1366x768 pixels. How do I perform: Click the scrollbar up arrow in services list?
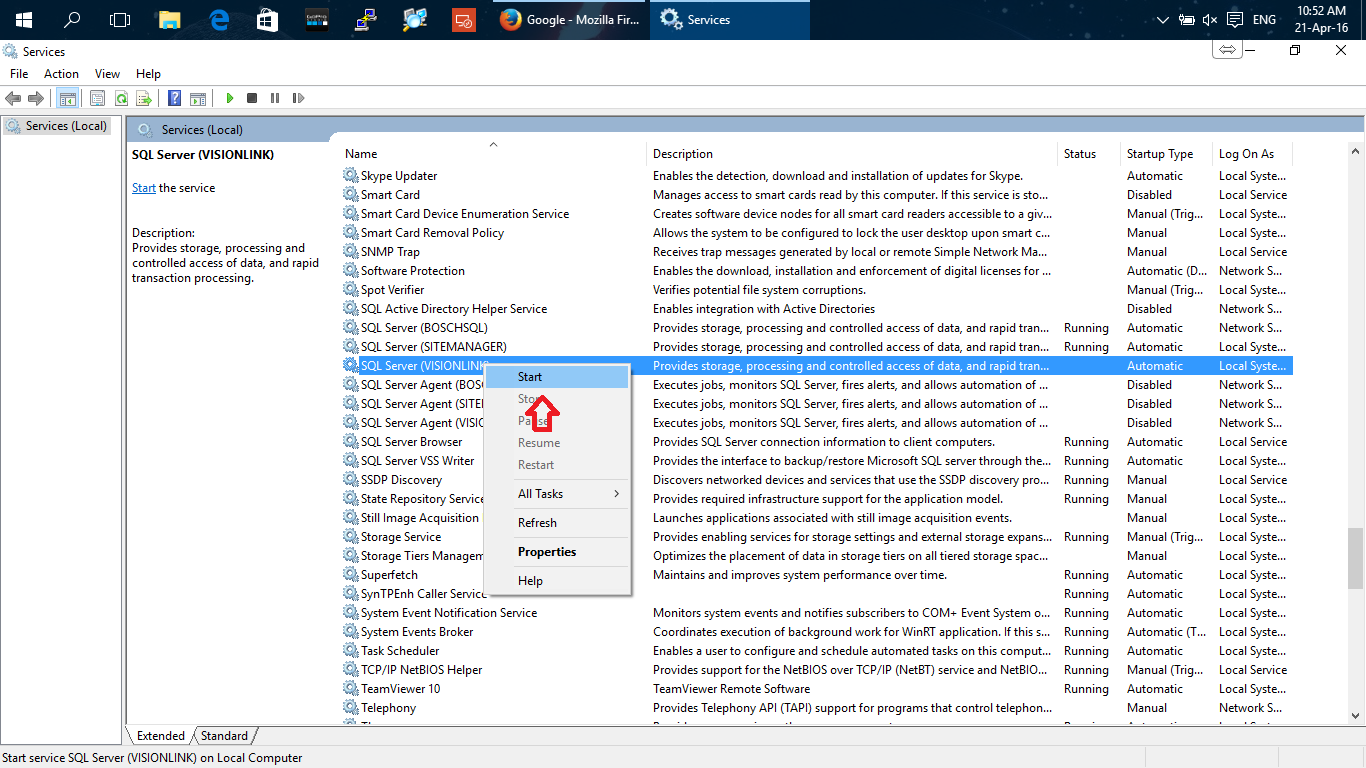click(x=1355, y=152)
